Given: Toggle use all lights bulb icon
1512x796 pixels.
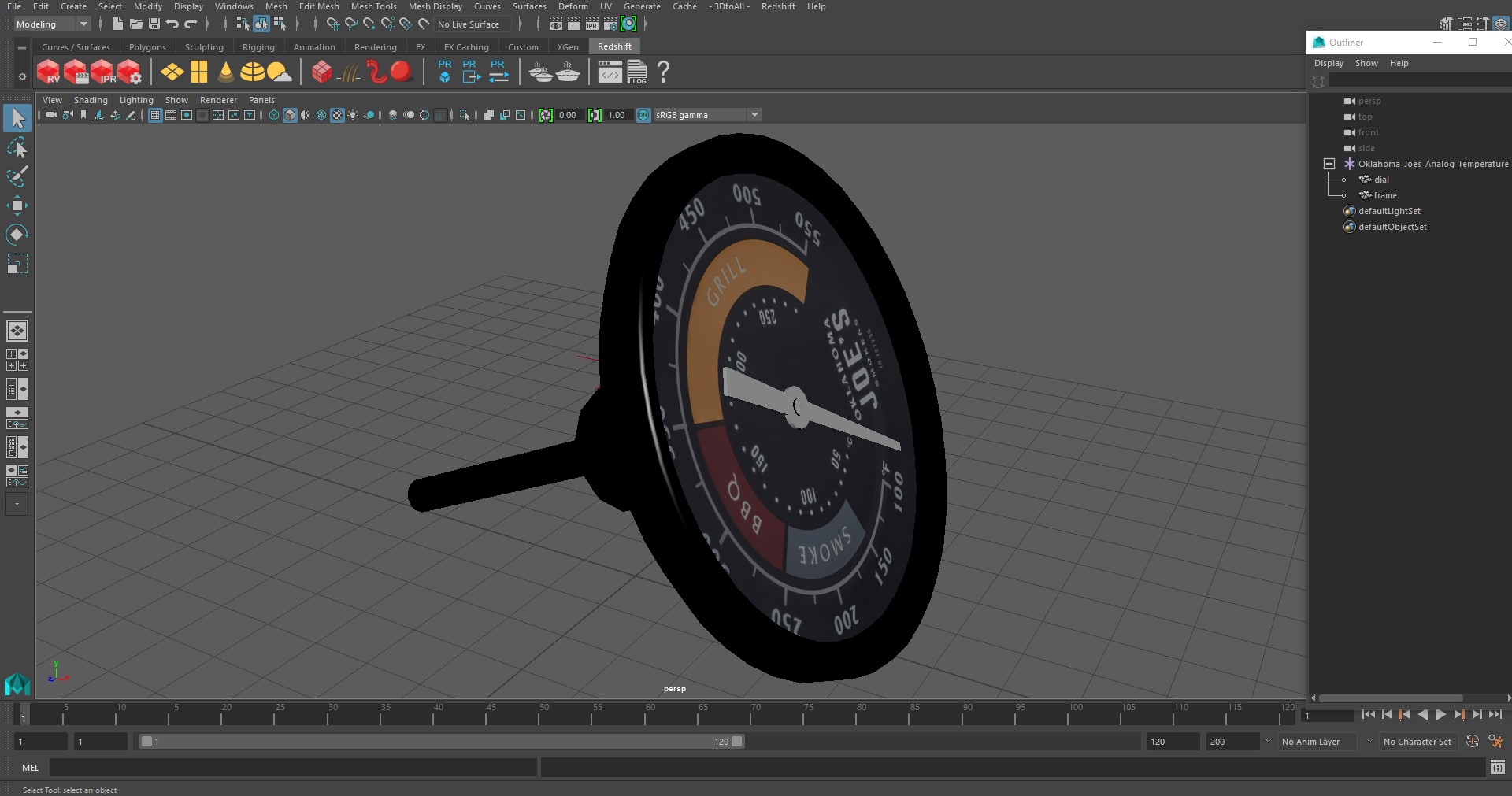Looking at the screenshot, I should pos(353,115).
